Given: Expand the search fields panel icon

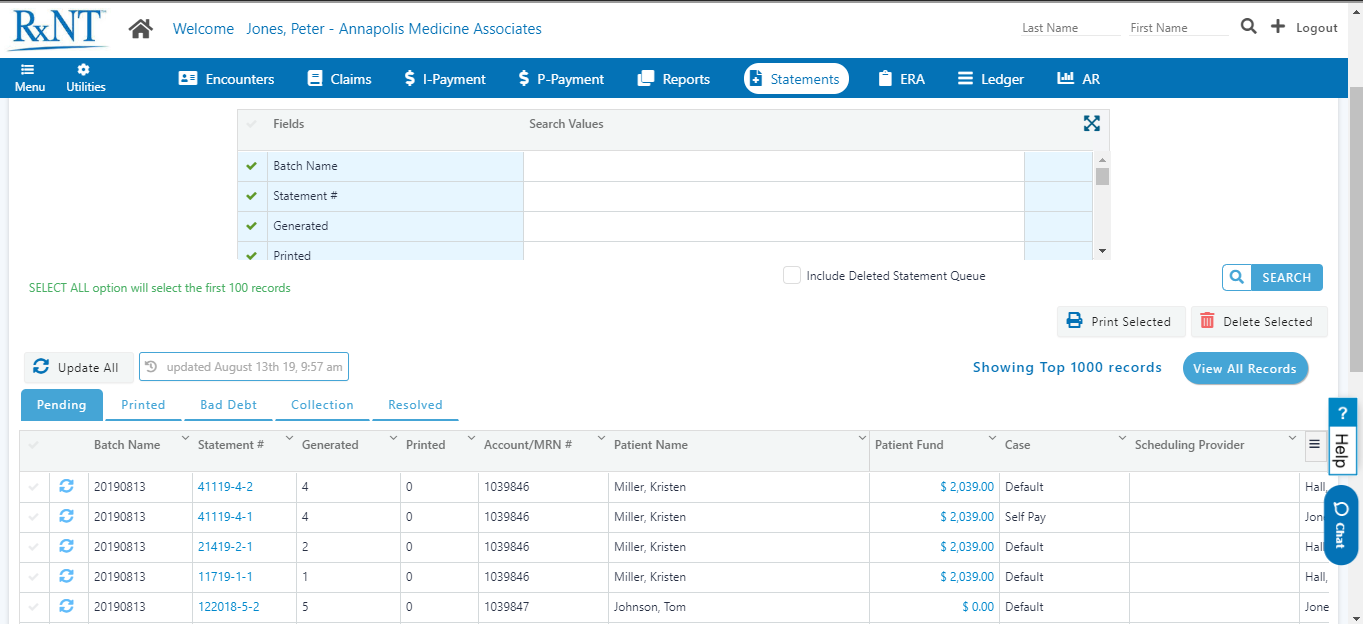Looking at the screenshot, I should pyautogui.click(x=1091, y=123).
